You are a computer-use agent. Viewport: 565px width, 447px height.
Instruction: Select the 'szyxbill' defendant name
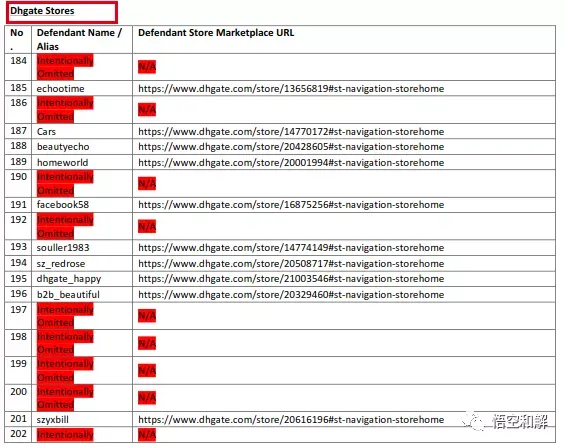[53, 420]
